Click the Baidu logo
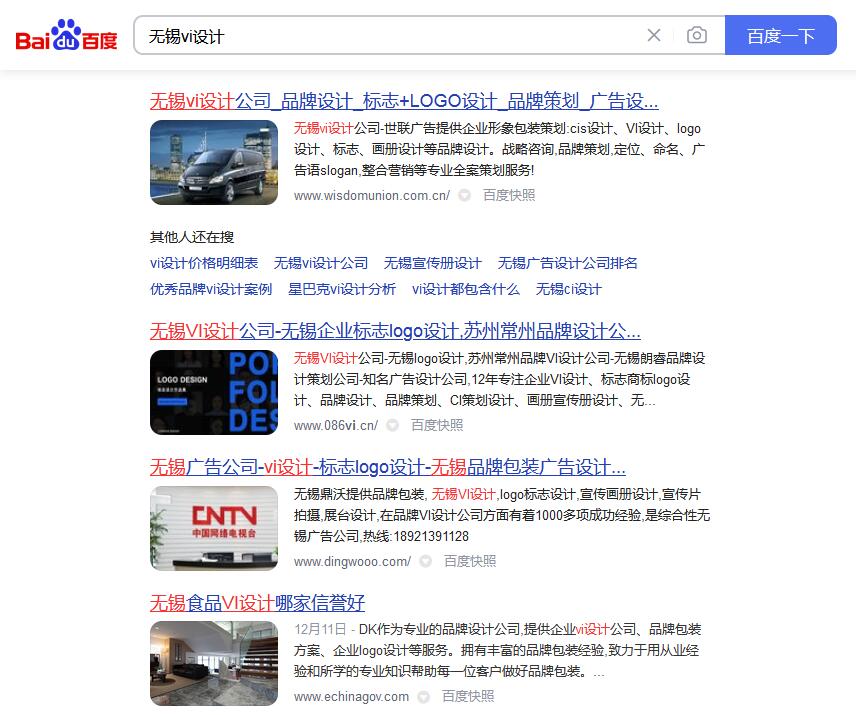This screenshot has height=715, width=856. [67, 35]
